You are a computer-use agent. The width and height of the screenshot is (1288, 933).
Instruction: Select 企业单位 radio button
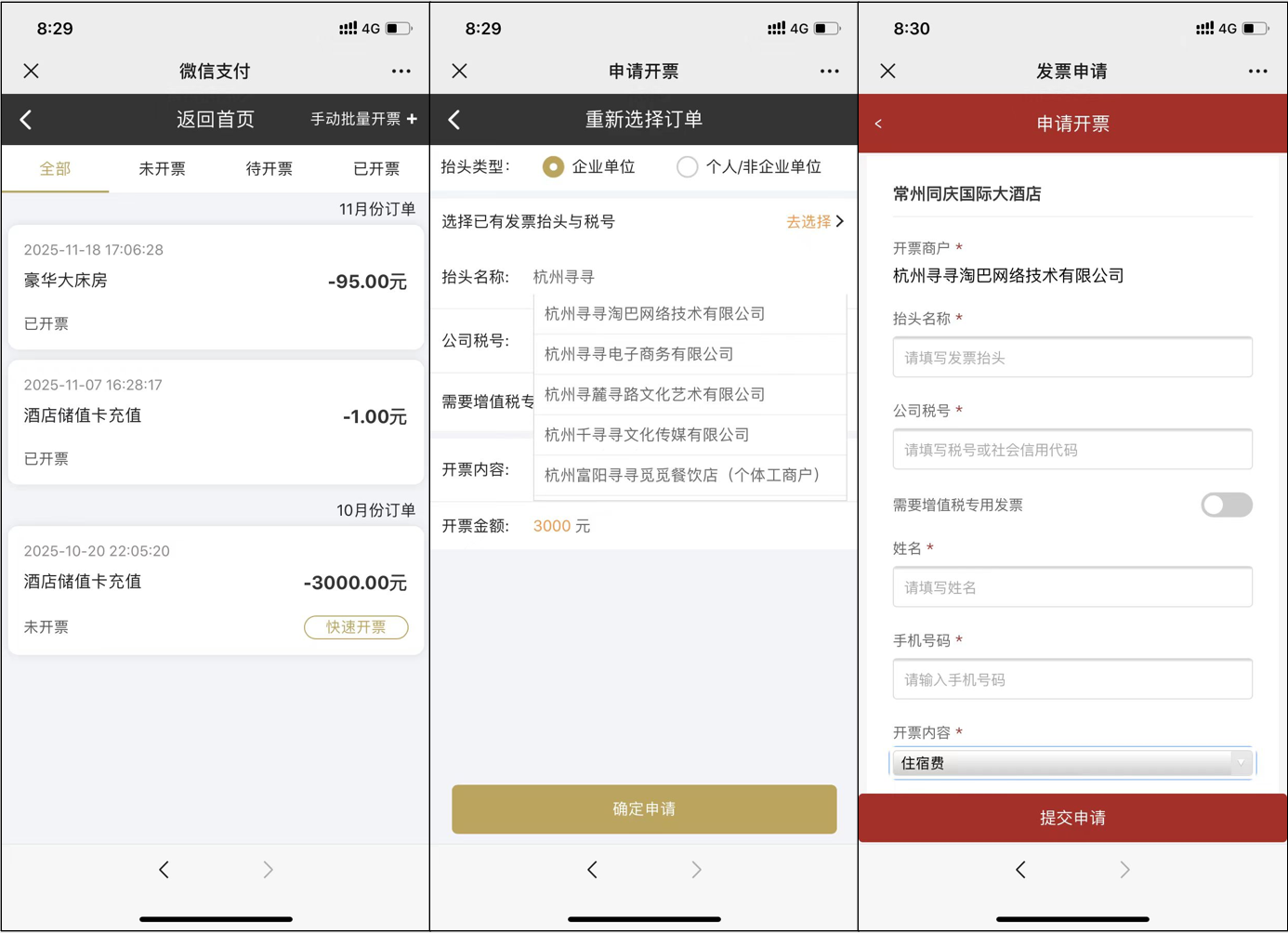point(554,167)
